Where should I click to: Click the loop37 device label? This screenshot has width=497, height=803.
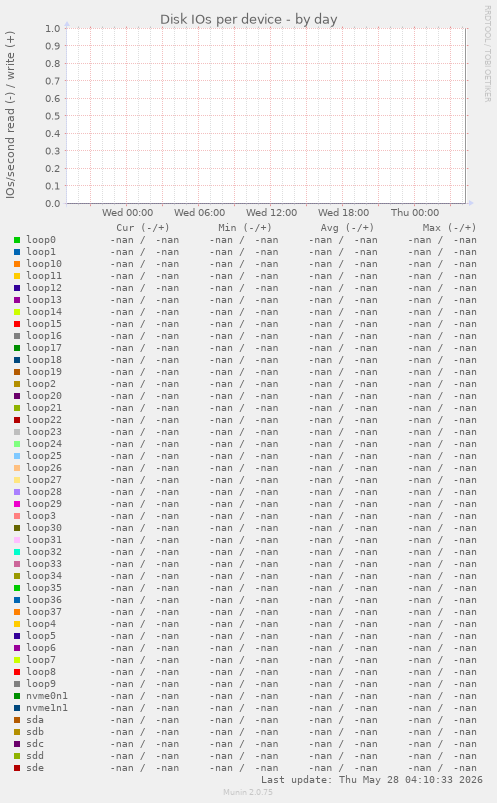coord(44,612)
